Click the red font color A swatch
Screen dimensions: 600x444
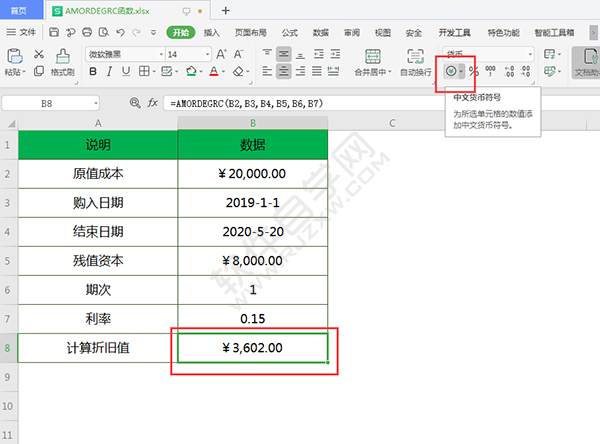pos(214,71)
